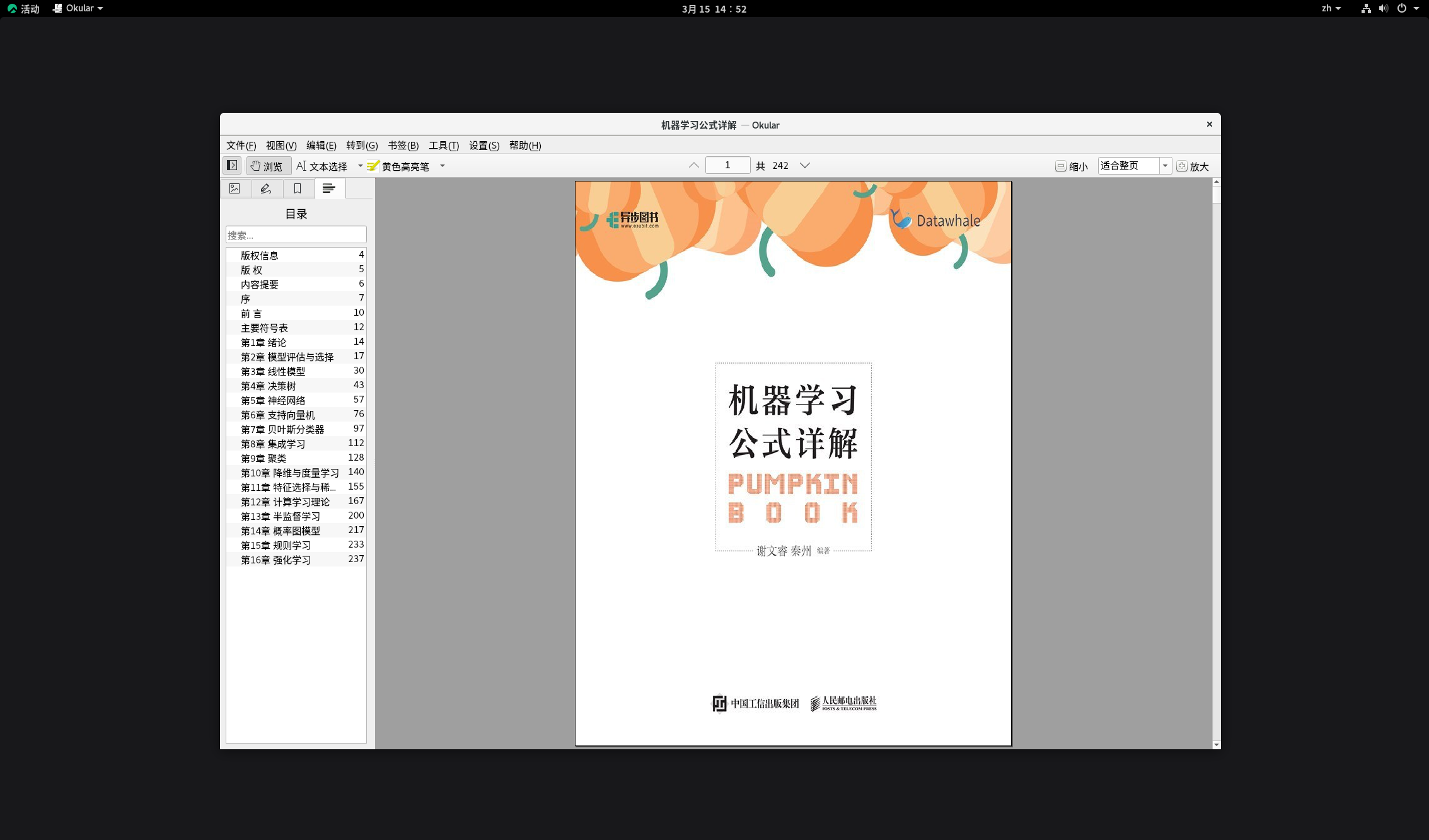Toggle the sidebar panel button
Image resolution: width=1429 pixels, height=840 pixels.
[x=232, y=165]
